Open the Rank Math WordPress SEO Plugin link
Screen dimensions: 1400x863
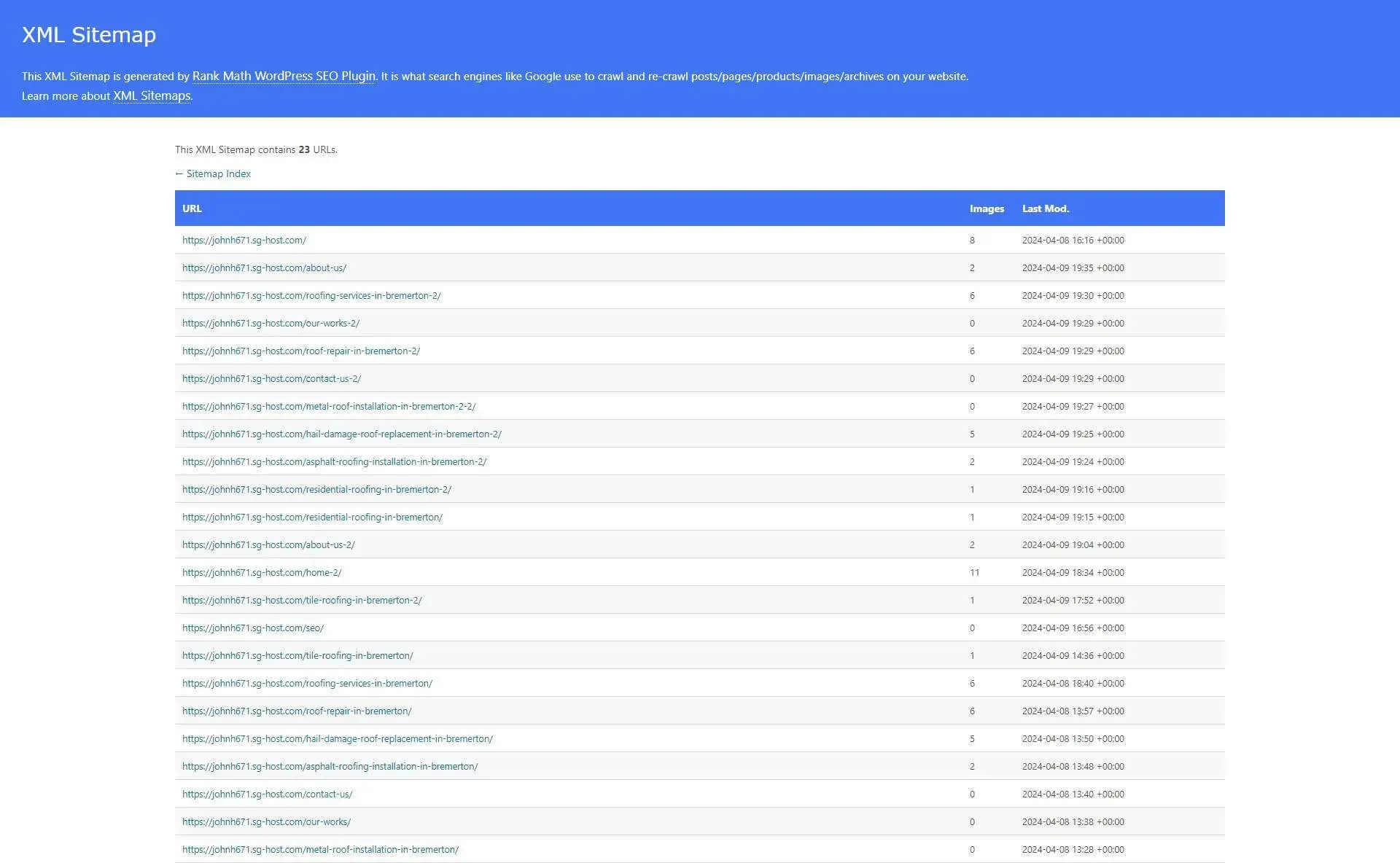[x=284, y=76]
